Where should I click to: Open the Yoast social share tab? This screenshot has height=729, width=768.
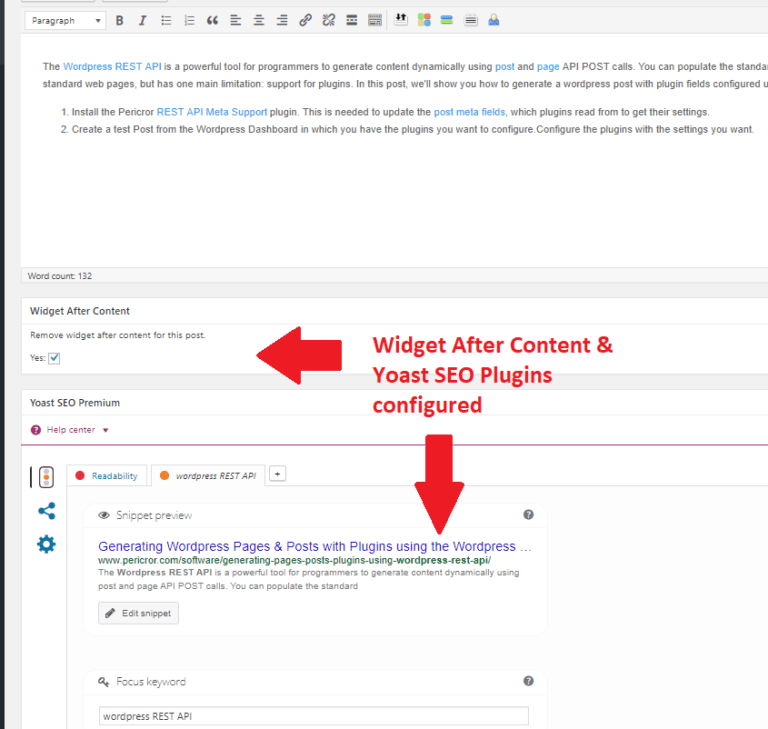[x=47, y=511]
